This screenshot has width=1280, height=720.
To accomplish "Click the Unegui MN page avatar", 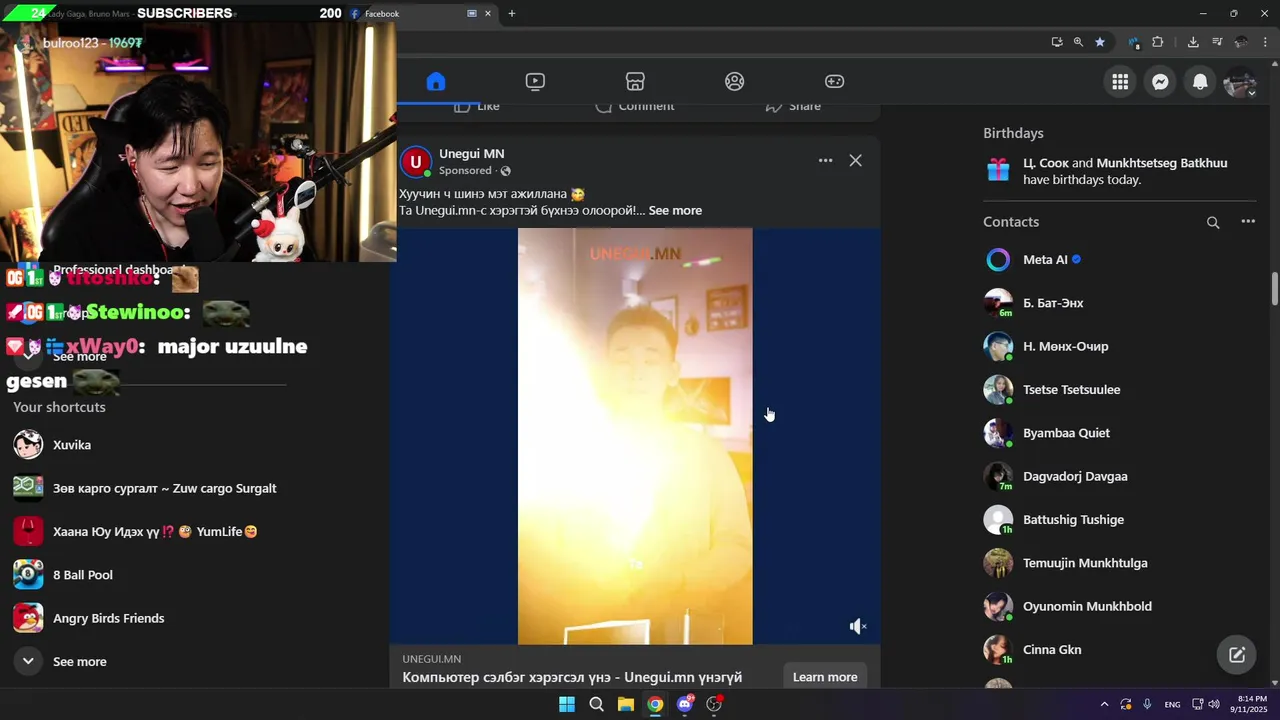I will 415,161.
